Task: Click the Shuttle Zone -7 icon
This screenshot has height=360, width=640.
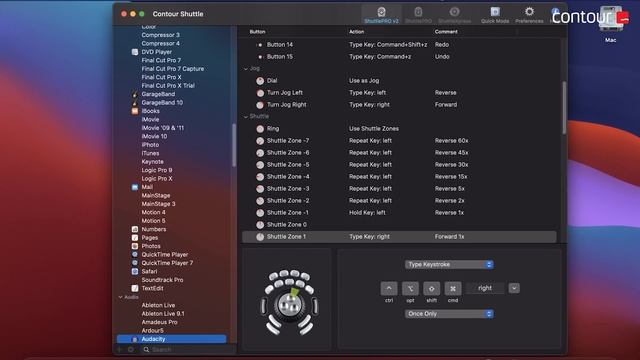Action: tap(260, 141)
